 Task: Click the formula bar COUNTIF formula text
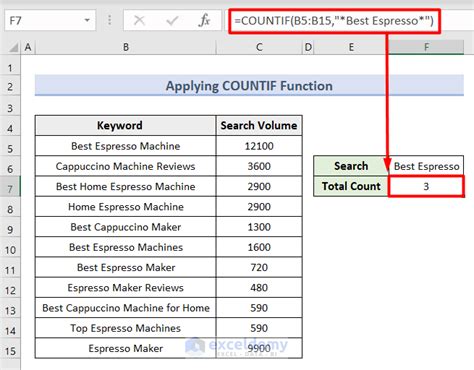(334, 21)
